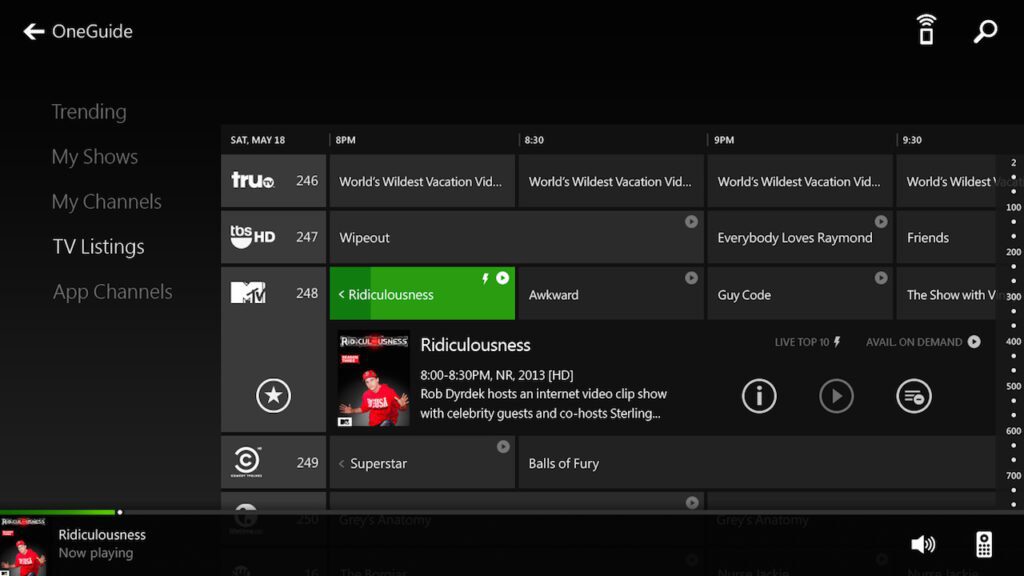The width and height of the screenshot is (1024, 576).
Task: Click the 8:30 time header
Action: 534,140
